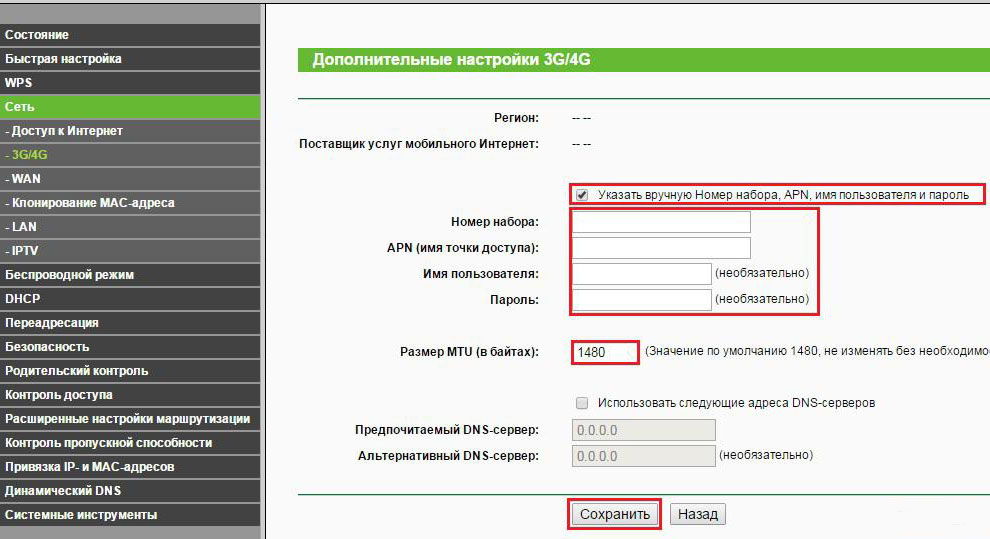Enable the use custom DNS servers checkbox
The height and width of the screenshot is (539, 990).
click(582, 403)
